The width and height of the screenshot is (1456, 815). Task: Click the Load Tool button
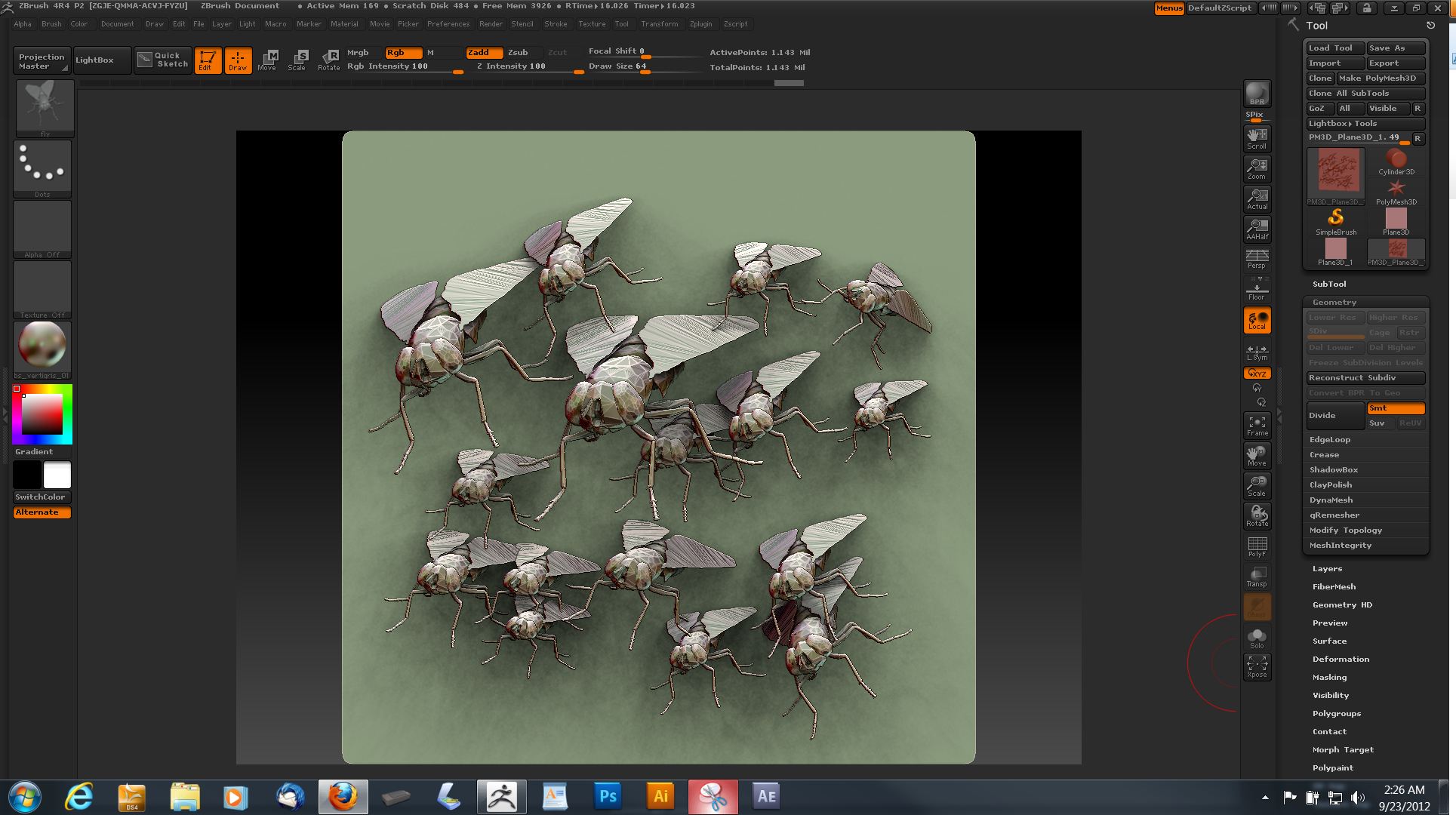point(1335,48)
